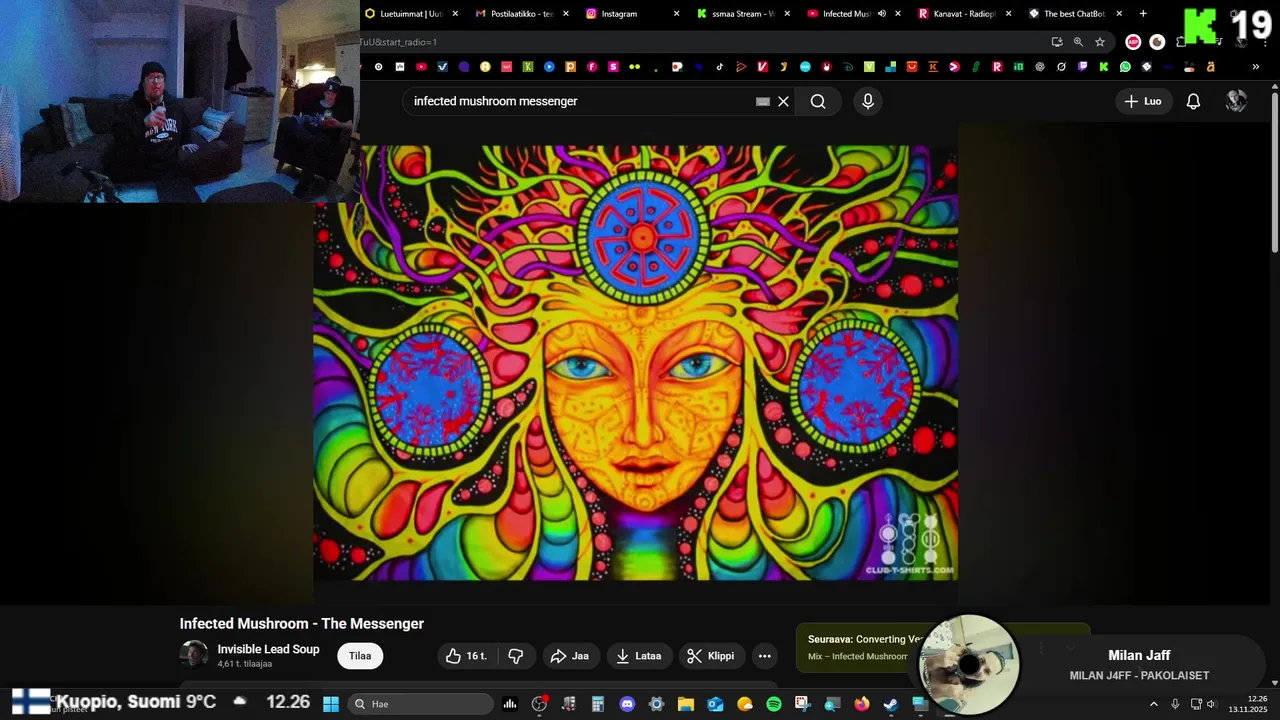Open the zoom magnifier icon in address bar
Image resolution: width=1280 pixels, height=720 pixels.
pyautogui.click(x=1078, y=42)
